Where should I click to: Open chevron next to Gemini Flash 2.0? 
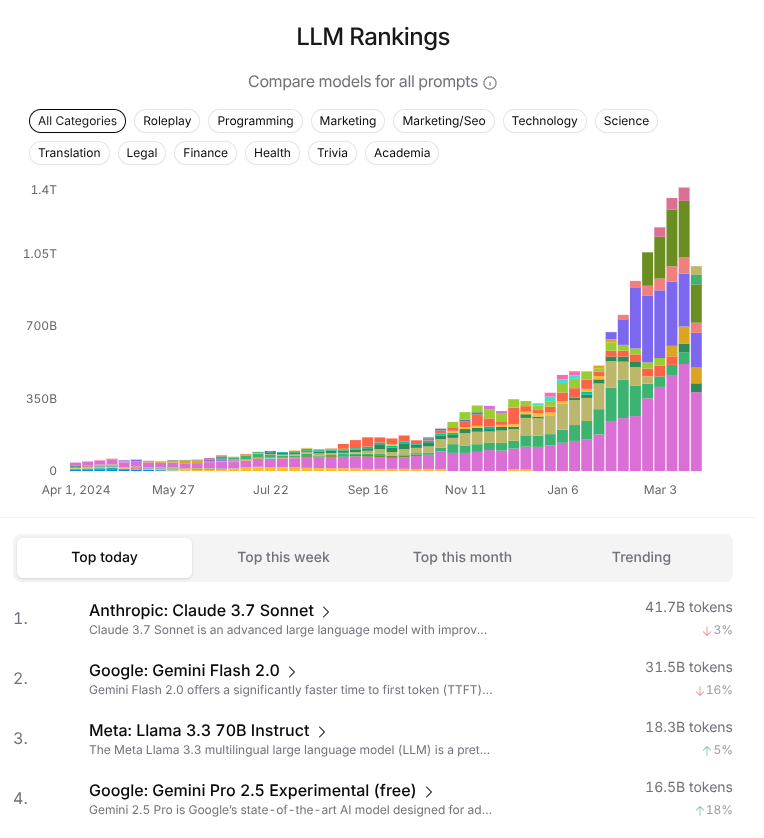click(x=292, y=671)
